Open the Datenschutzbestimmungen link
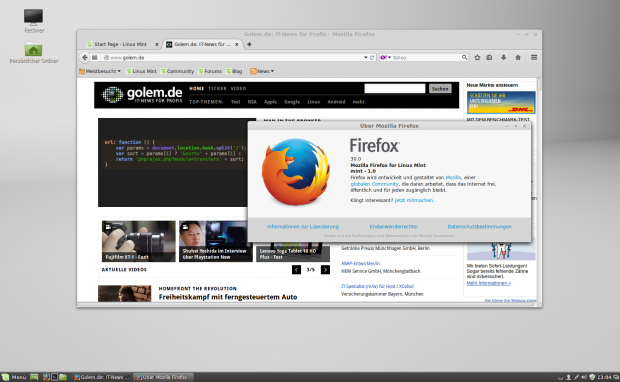This screenshot has width=620, height=382. (x=480, y=227)
